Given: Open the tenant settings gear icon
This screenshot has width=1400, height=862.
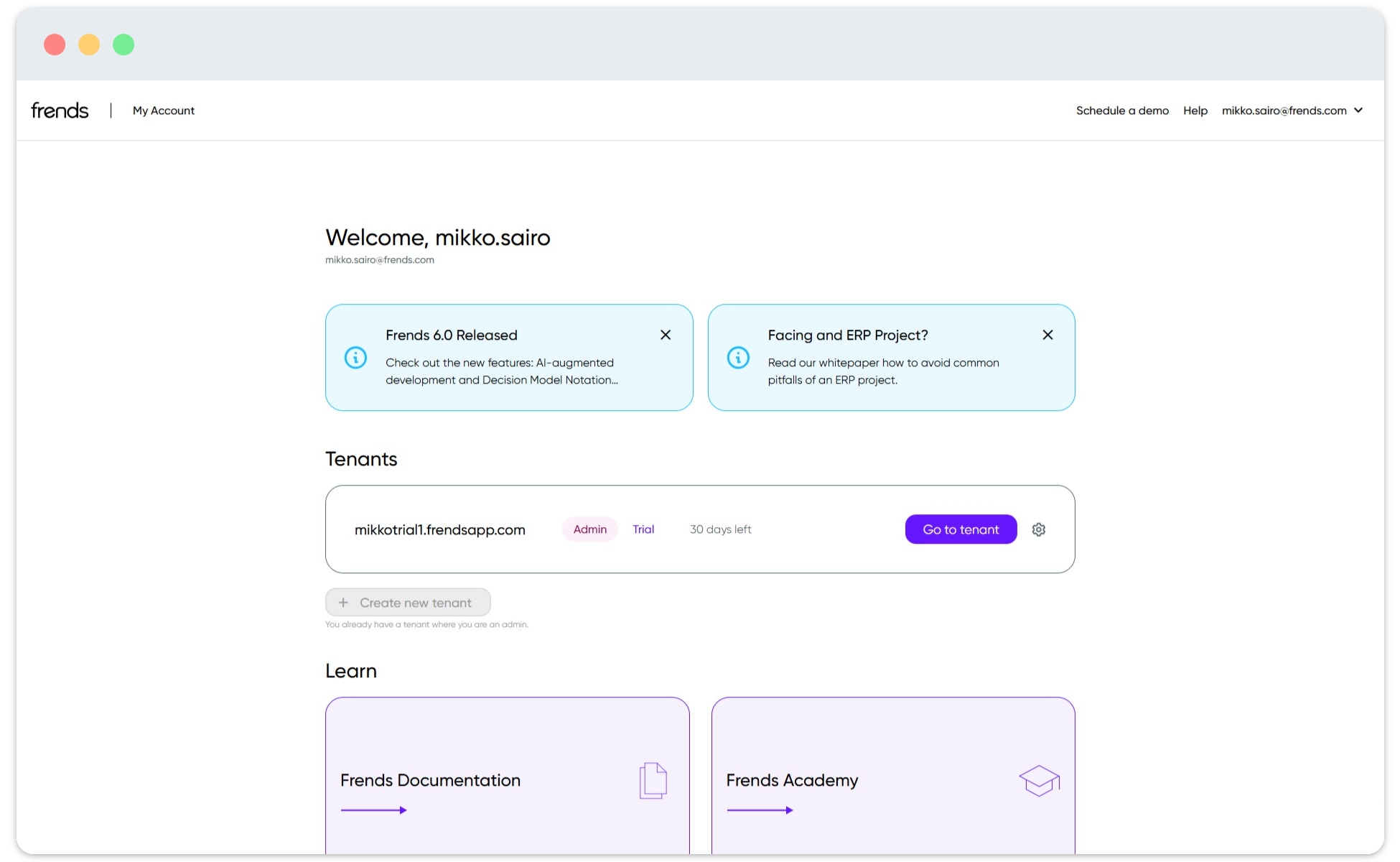Looking at the screenshot, I should [x=1039, y=529].
